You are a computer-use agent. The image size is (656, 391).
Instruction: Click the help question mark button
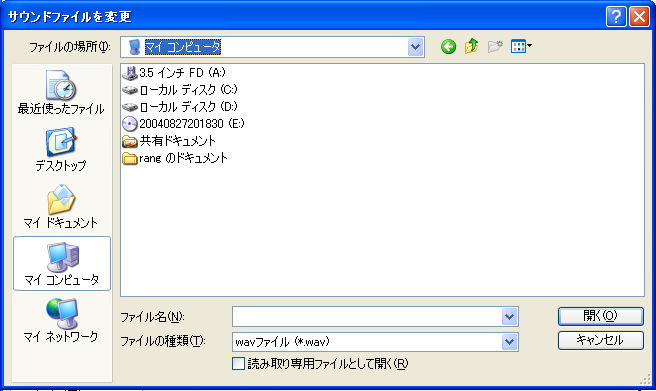tap(616, 17)
